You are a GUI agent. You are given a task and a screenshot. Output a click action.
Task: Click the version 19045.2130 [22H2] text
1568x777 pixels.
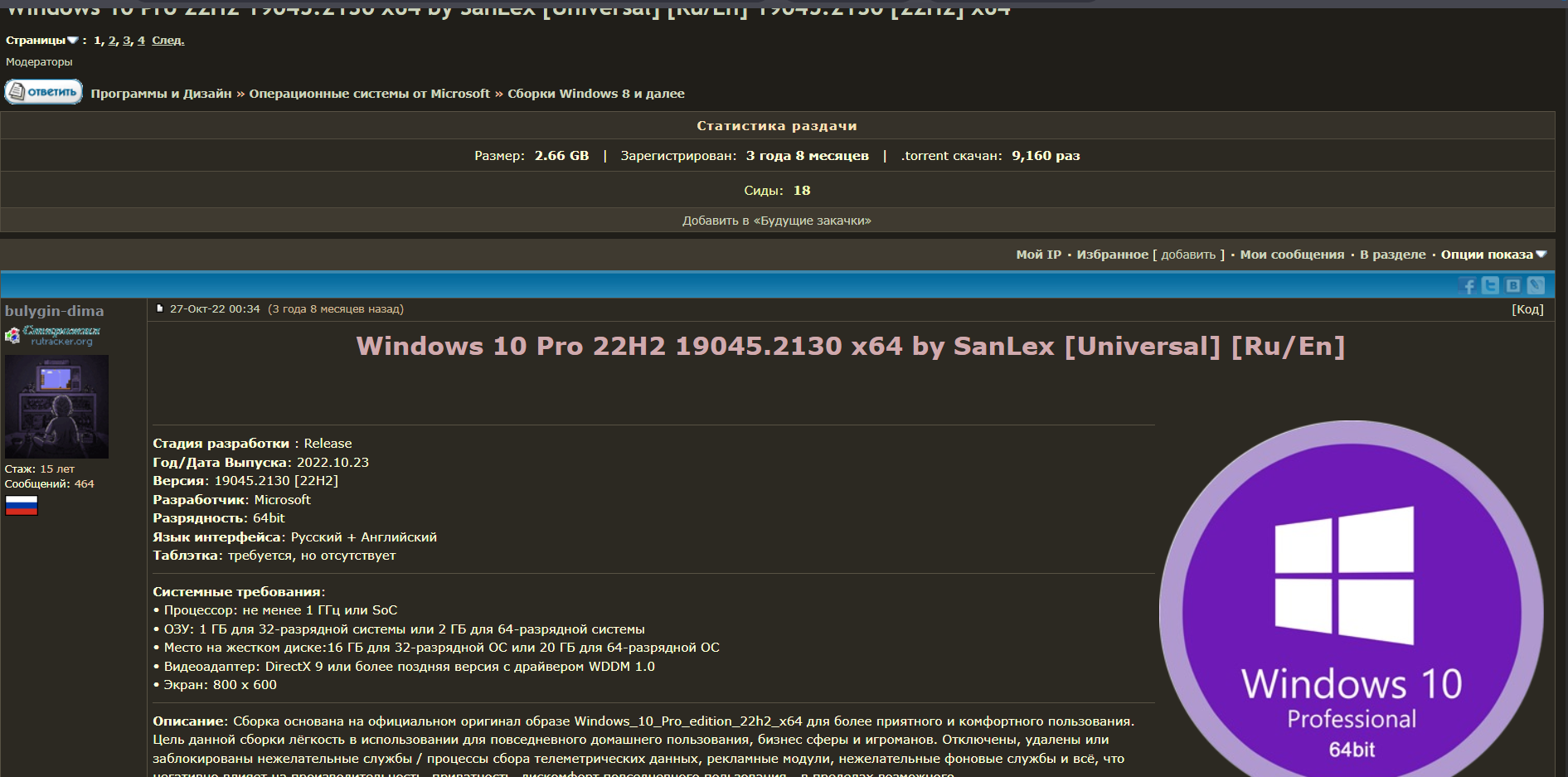(276, 481)
